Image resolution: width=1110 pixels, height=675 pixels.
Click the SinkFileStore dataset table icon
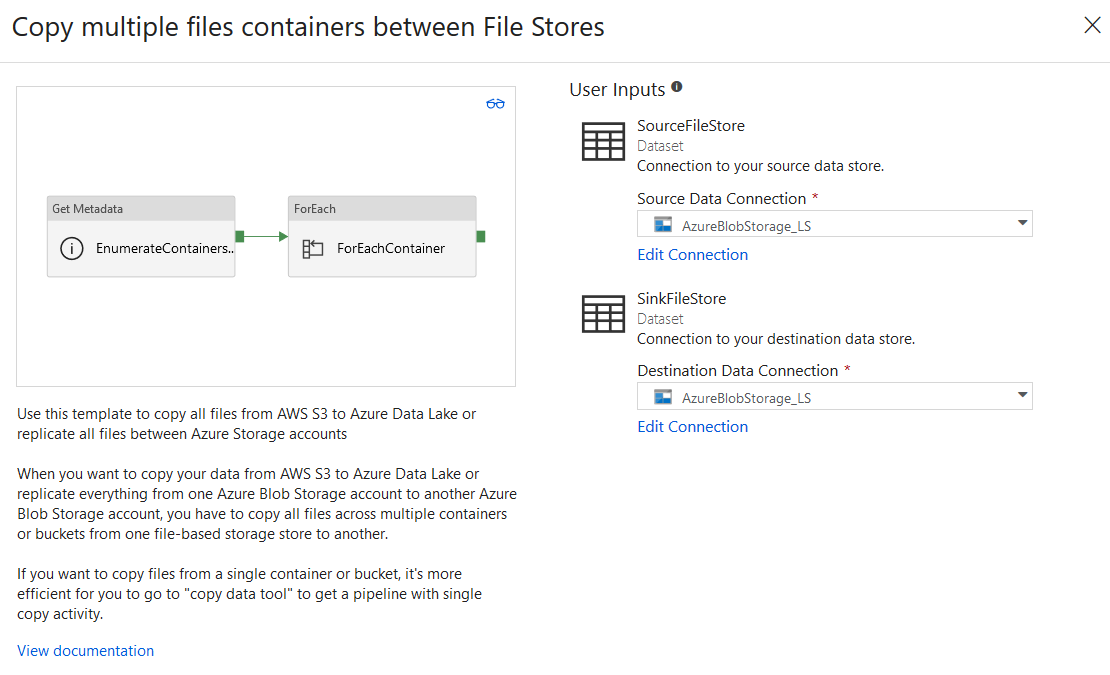coord(603,313)
